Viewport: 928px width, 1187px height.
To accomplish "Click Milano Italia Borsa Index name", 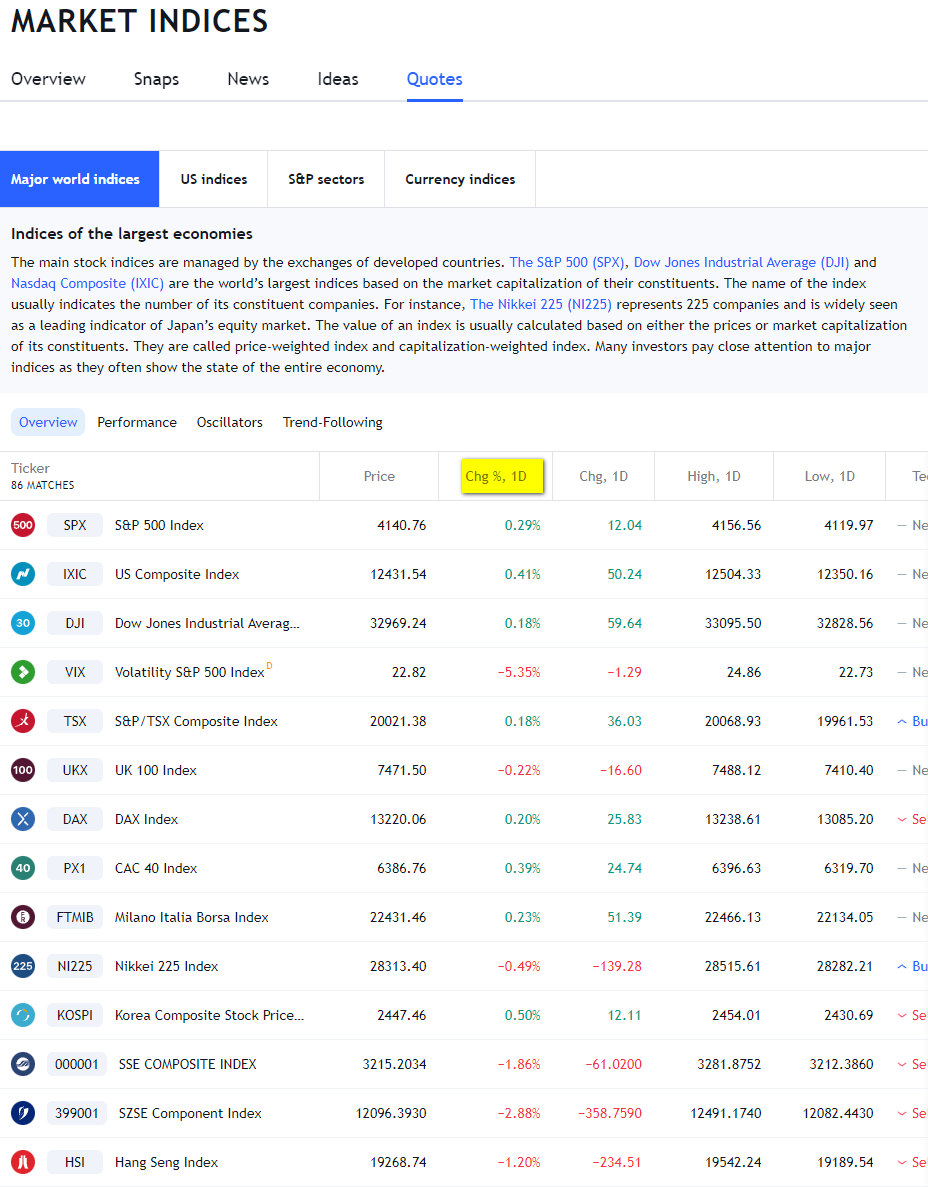I will point(192,917).
